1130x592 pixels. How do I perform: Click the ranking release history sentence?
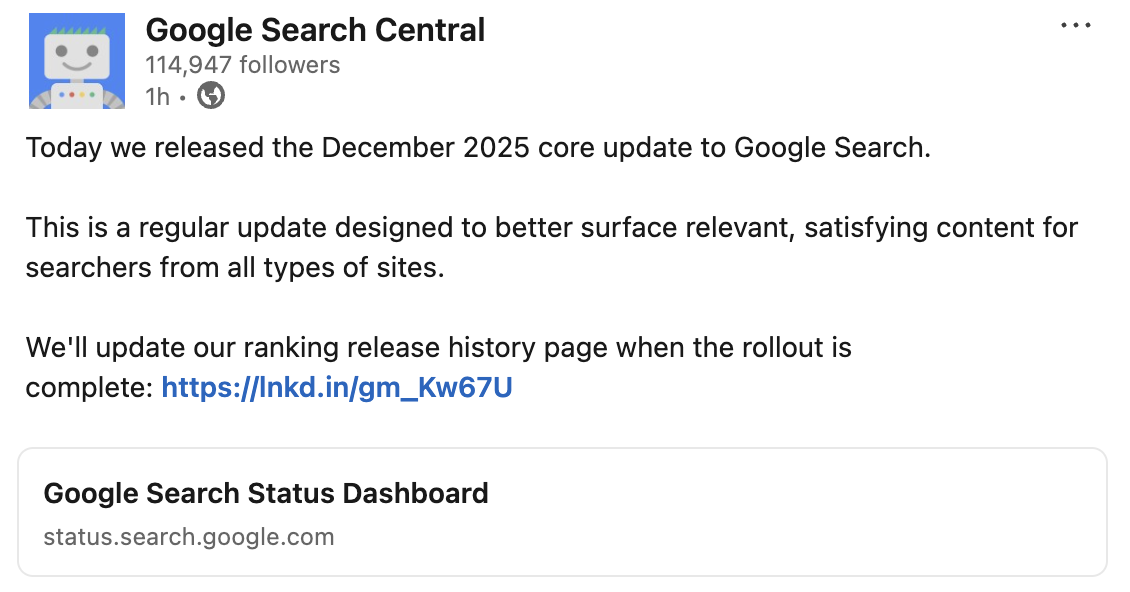(438, 348)
